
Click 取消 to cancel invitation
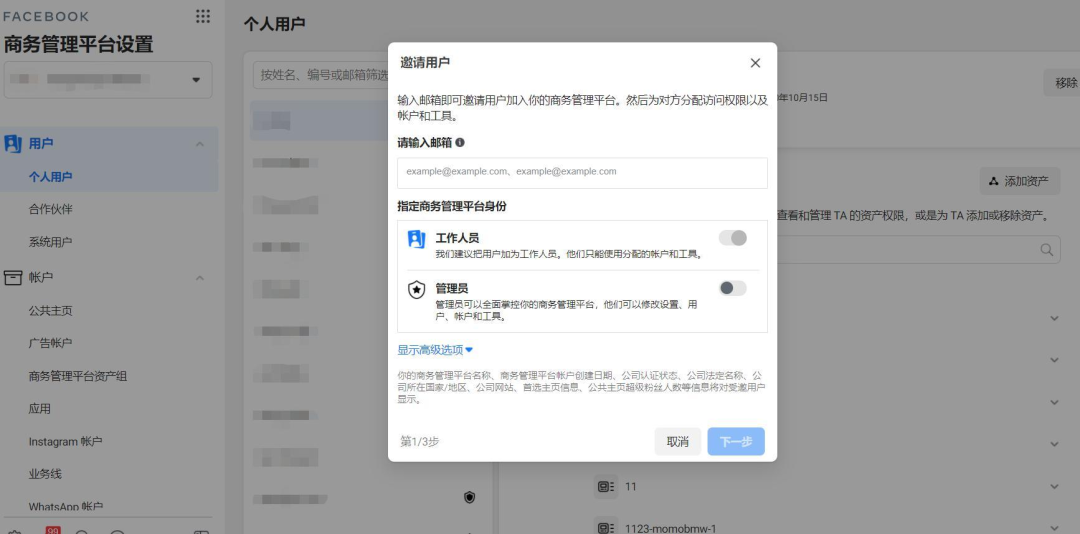pos(678,442)
